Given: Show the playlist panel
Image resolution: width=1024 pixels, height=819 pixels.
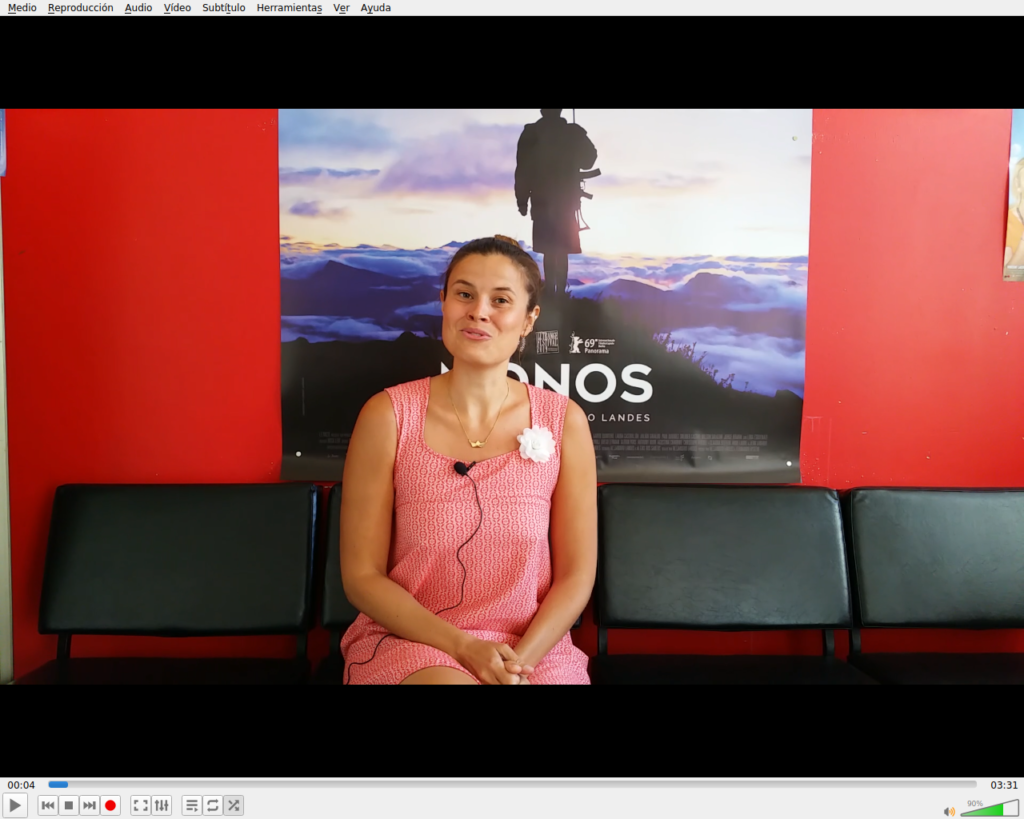Looking at the screenshot, I should [x=192, y=806].
